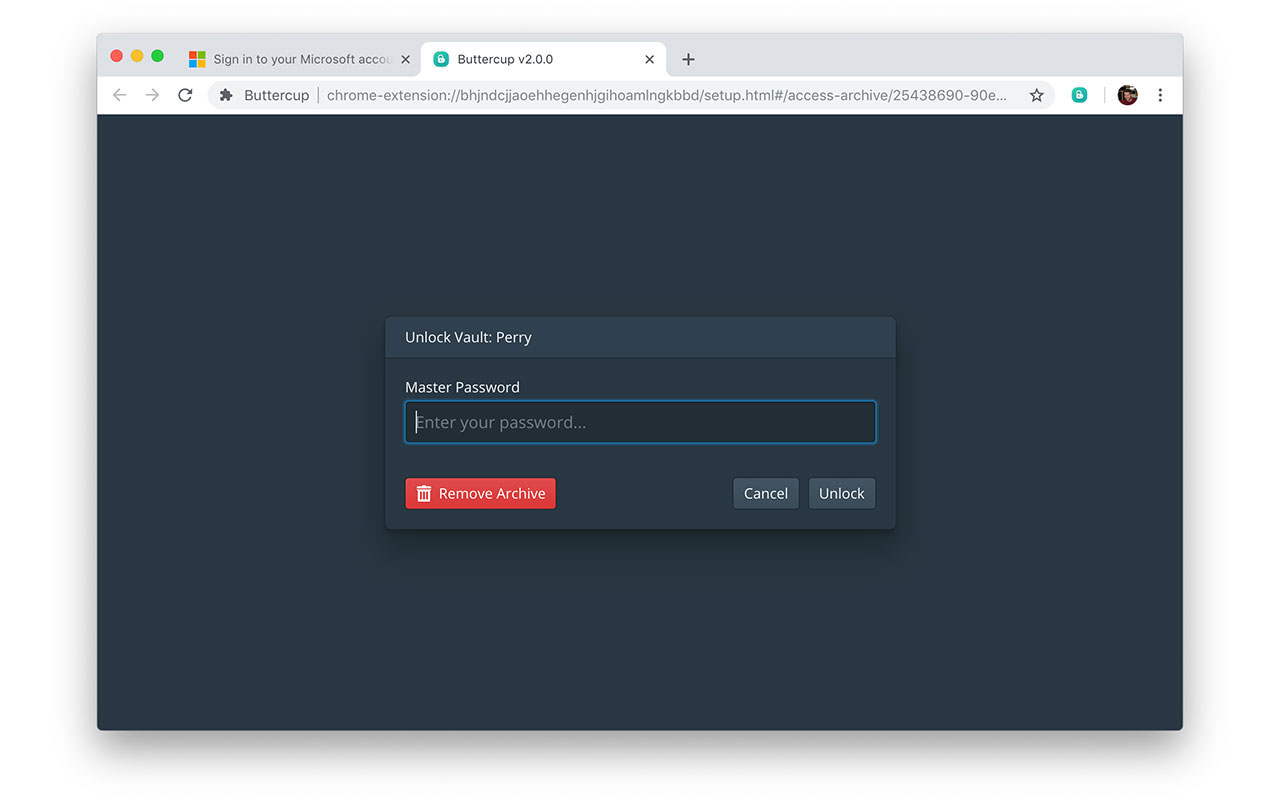Open the Chrome three-dot menu
The image size is (1280, 800).
1160,95
